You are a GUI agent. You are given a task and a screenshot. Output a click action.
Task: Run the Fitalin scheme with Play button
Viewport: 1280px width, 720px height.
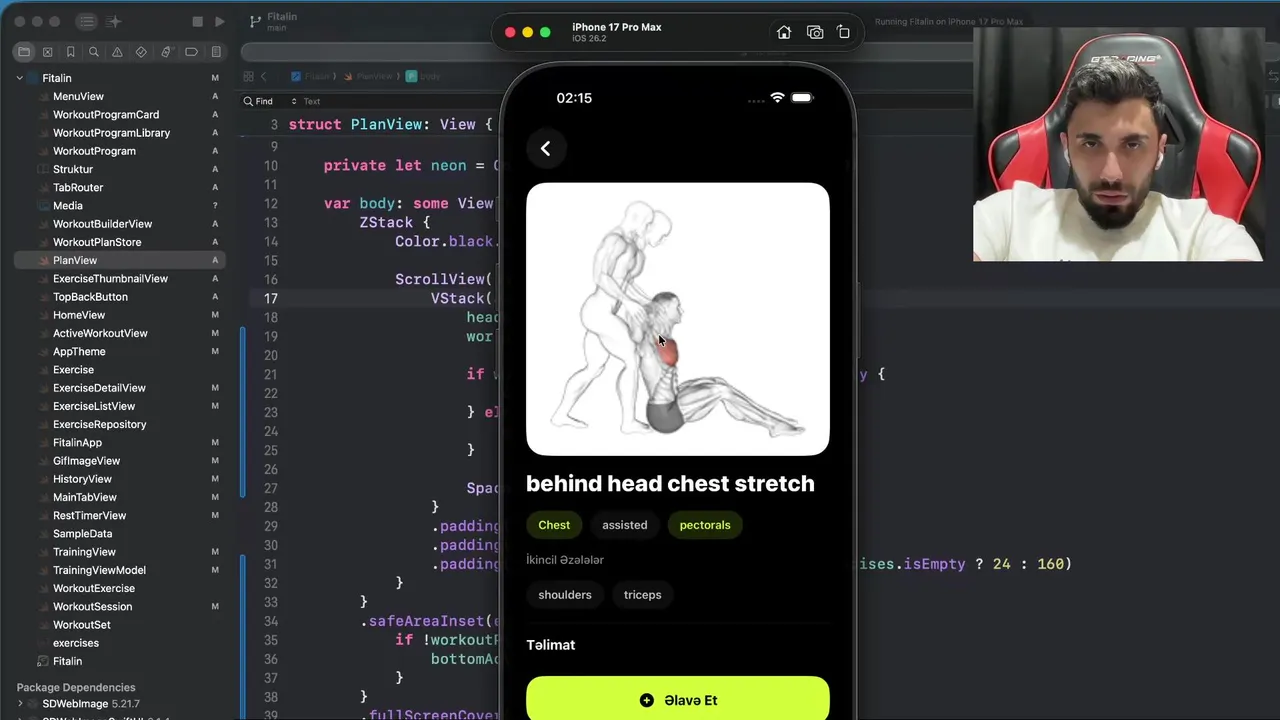pyautogui.click(x=220, y=21)
